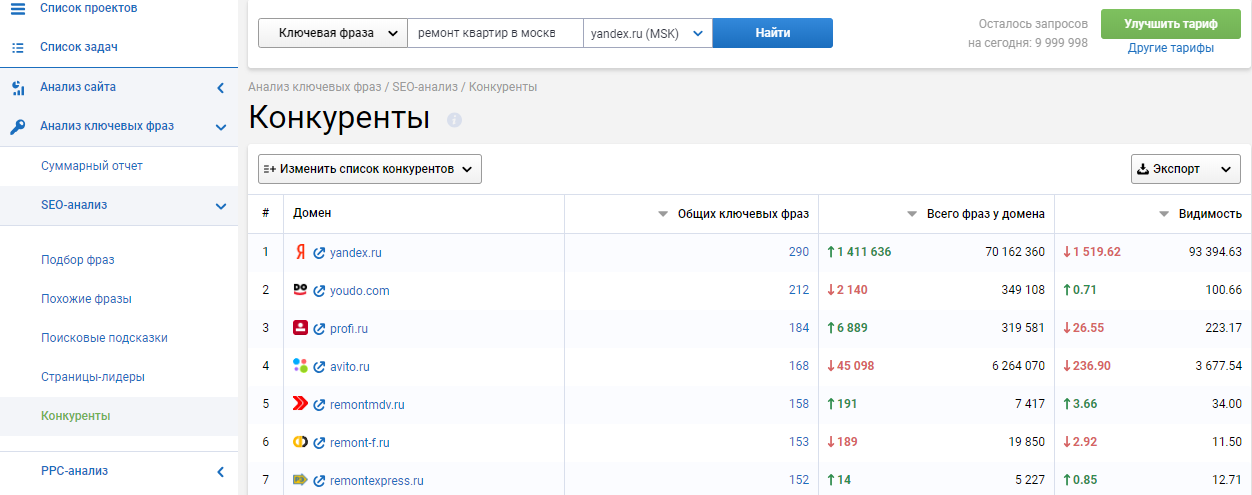
Task: Click common phrases value 168
Action: [799, 366]
